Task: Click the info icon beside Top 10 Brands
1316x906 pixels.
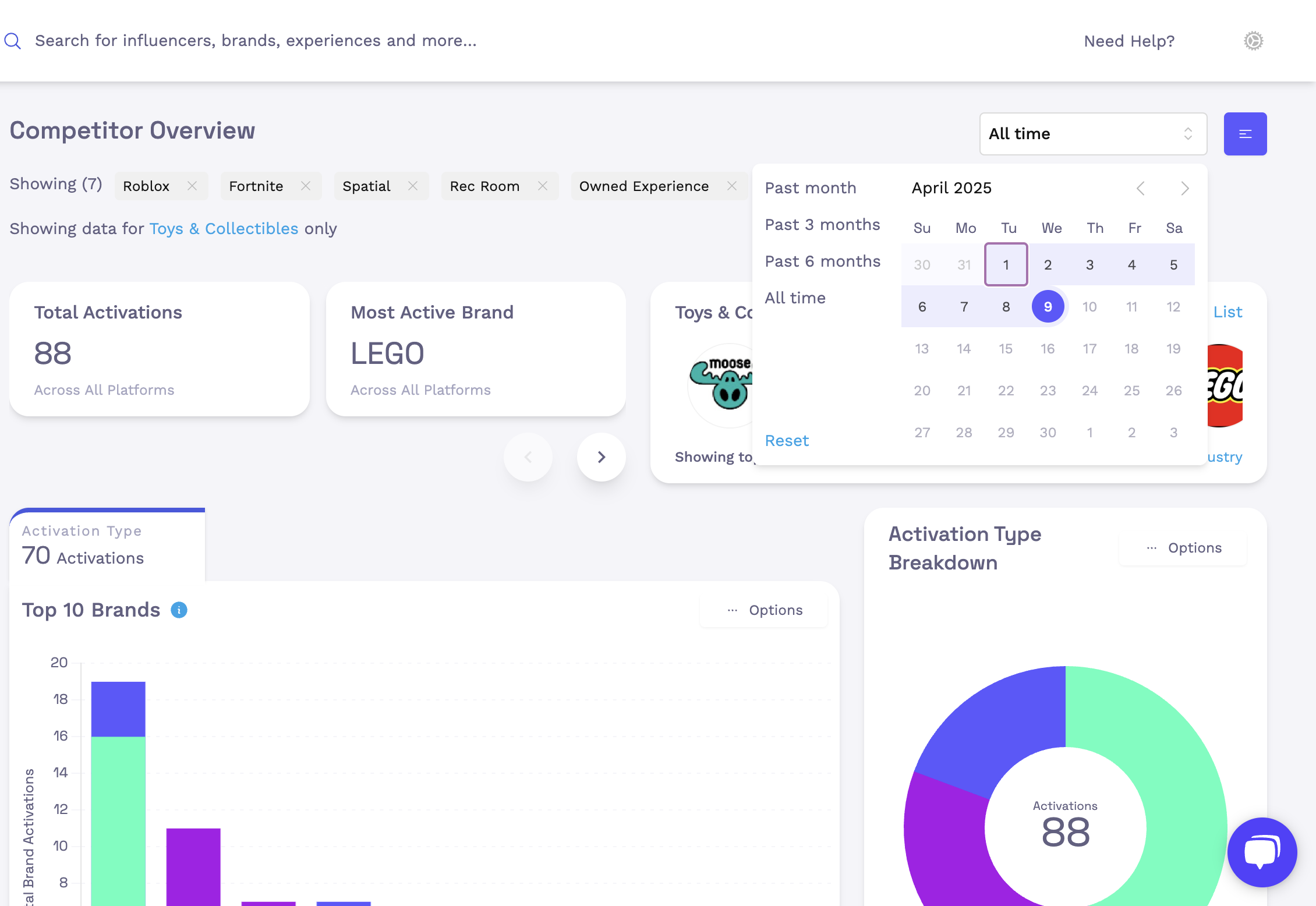Action: [179, 610]
